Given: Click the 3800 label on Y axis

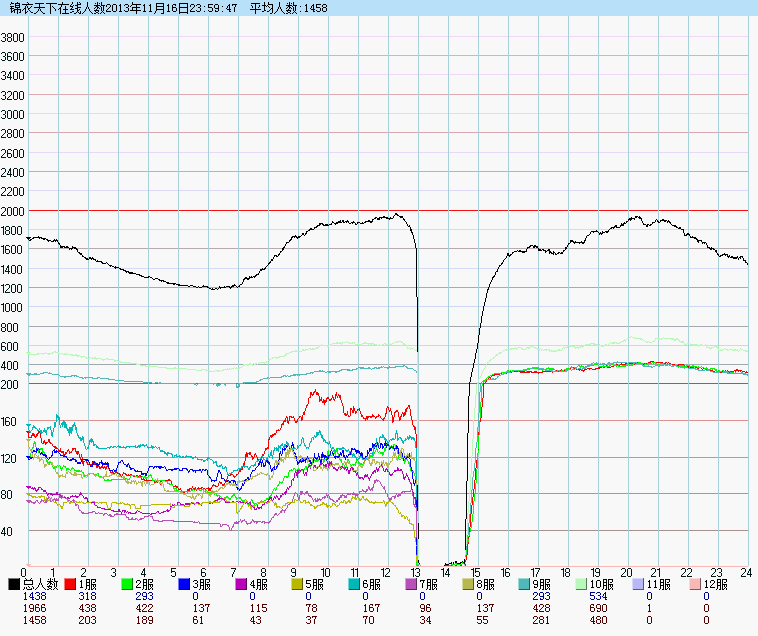Looking at the screenshot, I should click(x=12, y=37).
